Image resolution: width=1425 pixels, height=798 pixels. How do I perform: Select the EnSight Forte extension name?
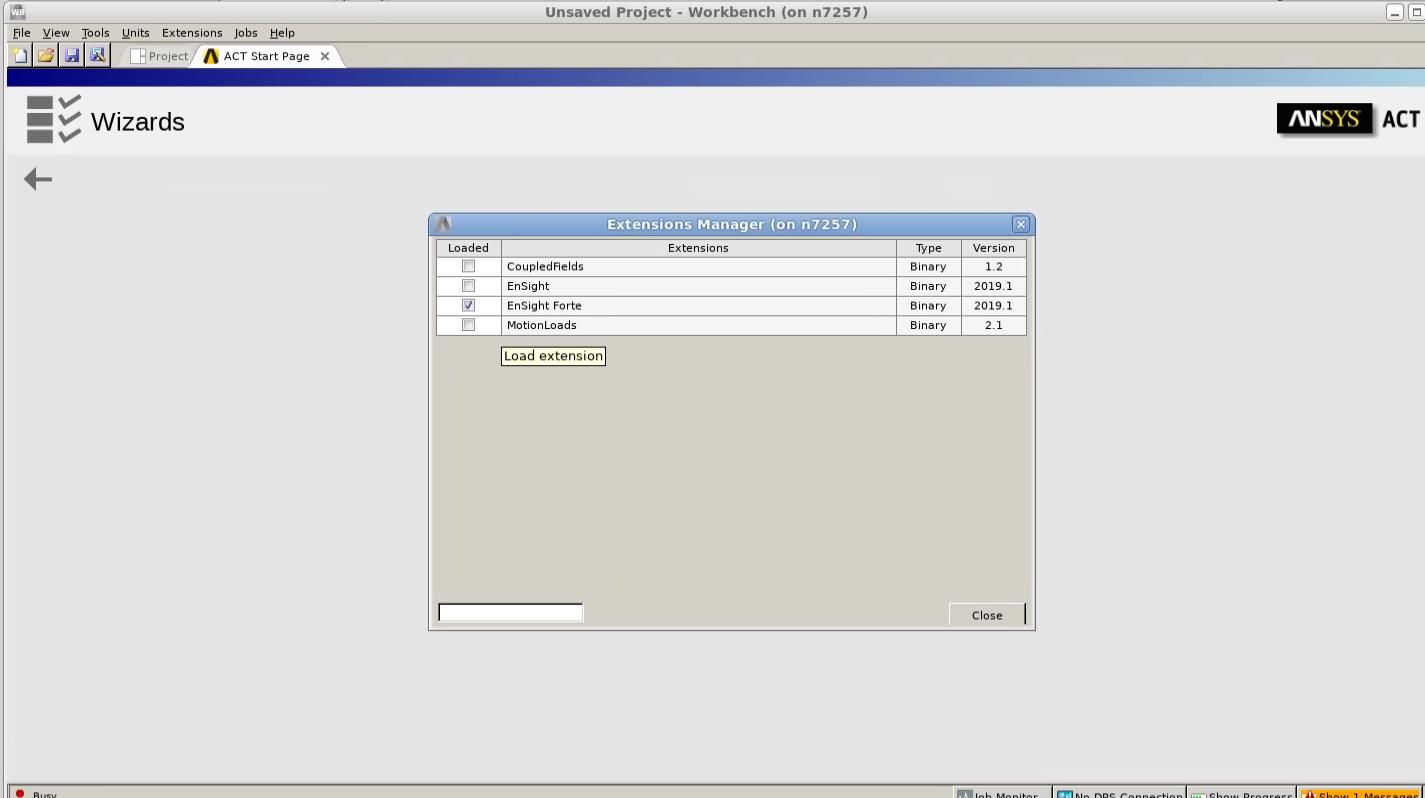pos(544,305)
